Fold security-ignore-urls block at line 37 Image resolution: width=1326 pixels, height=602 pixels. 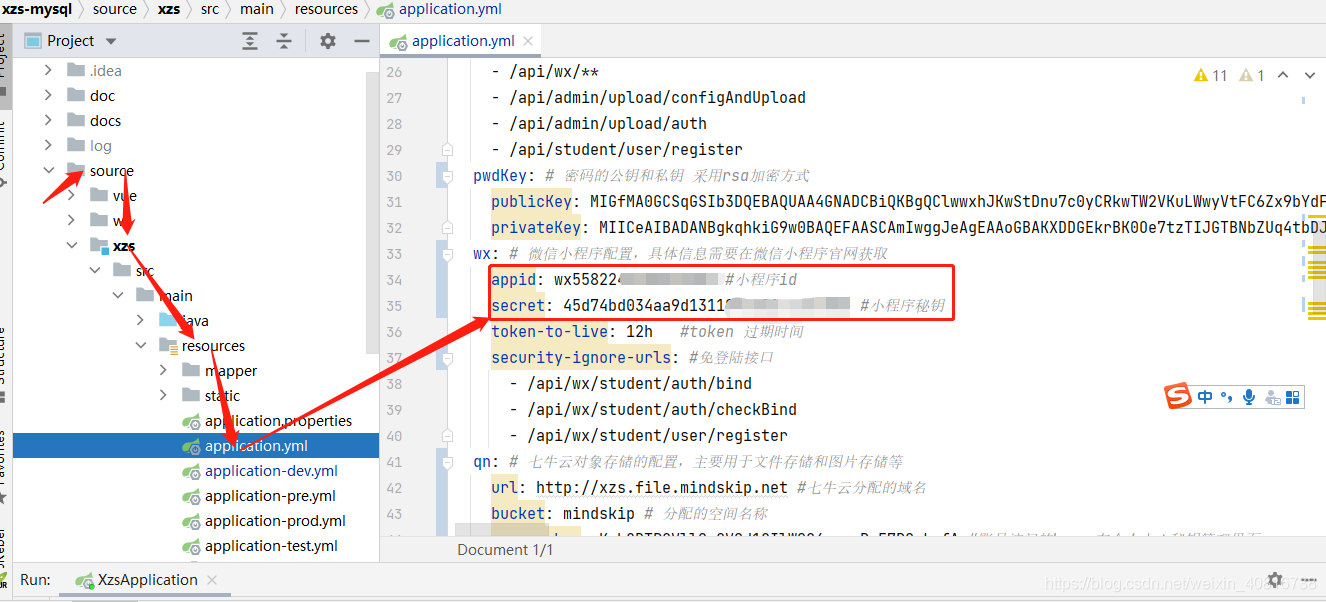(447, 358)
